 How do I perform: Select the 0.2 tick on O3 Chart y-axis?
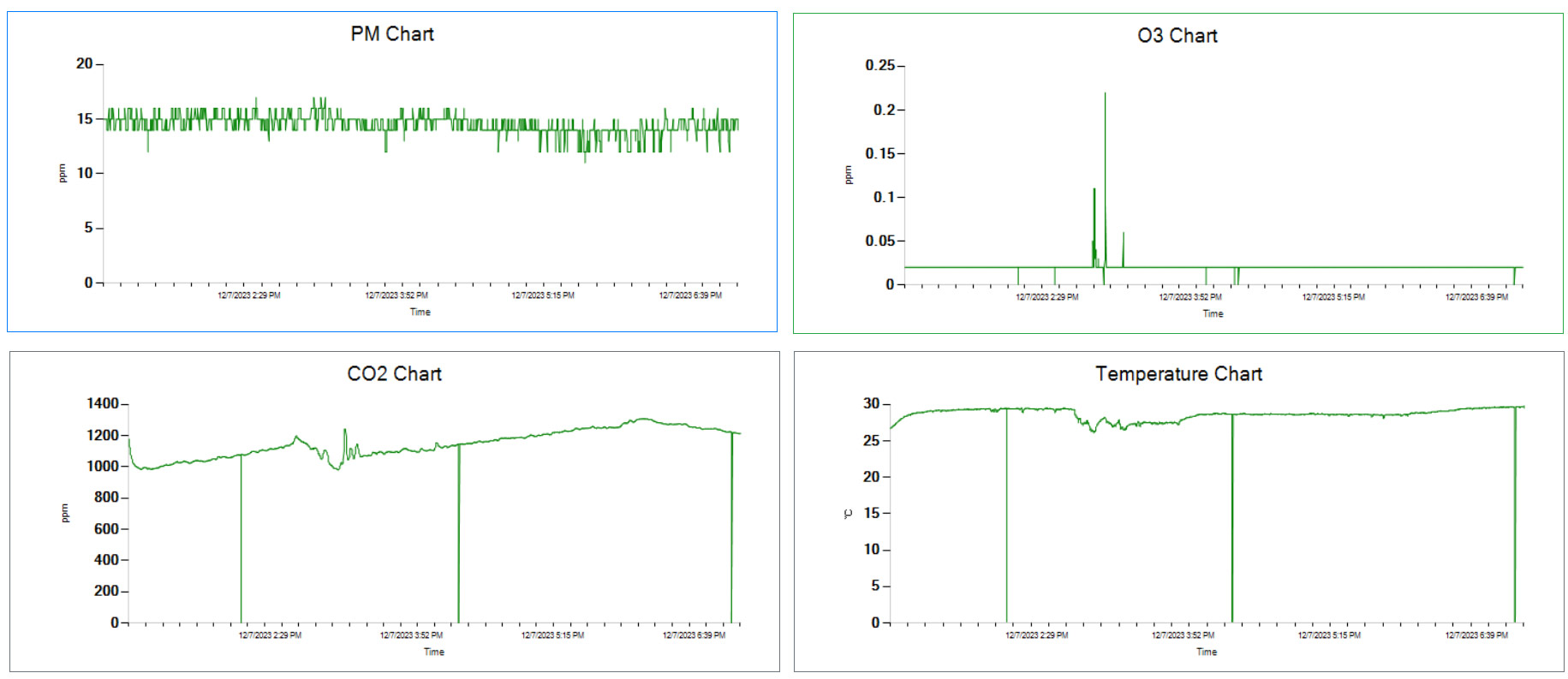click(x=884, y=110)
